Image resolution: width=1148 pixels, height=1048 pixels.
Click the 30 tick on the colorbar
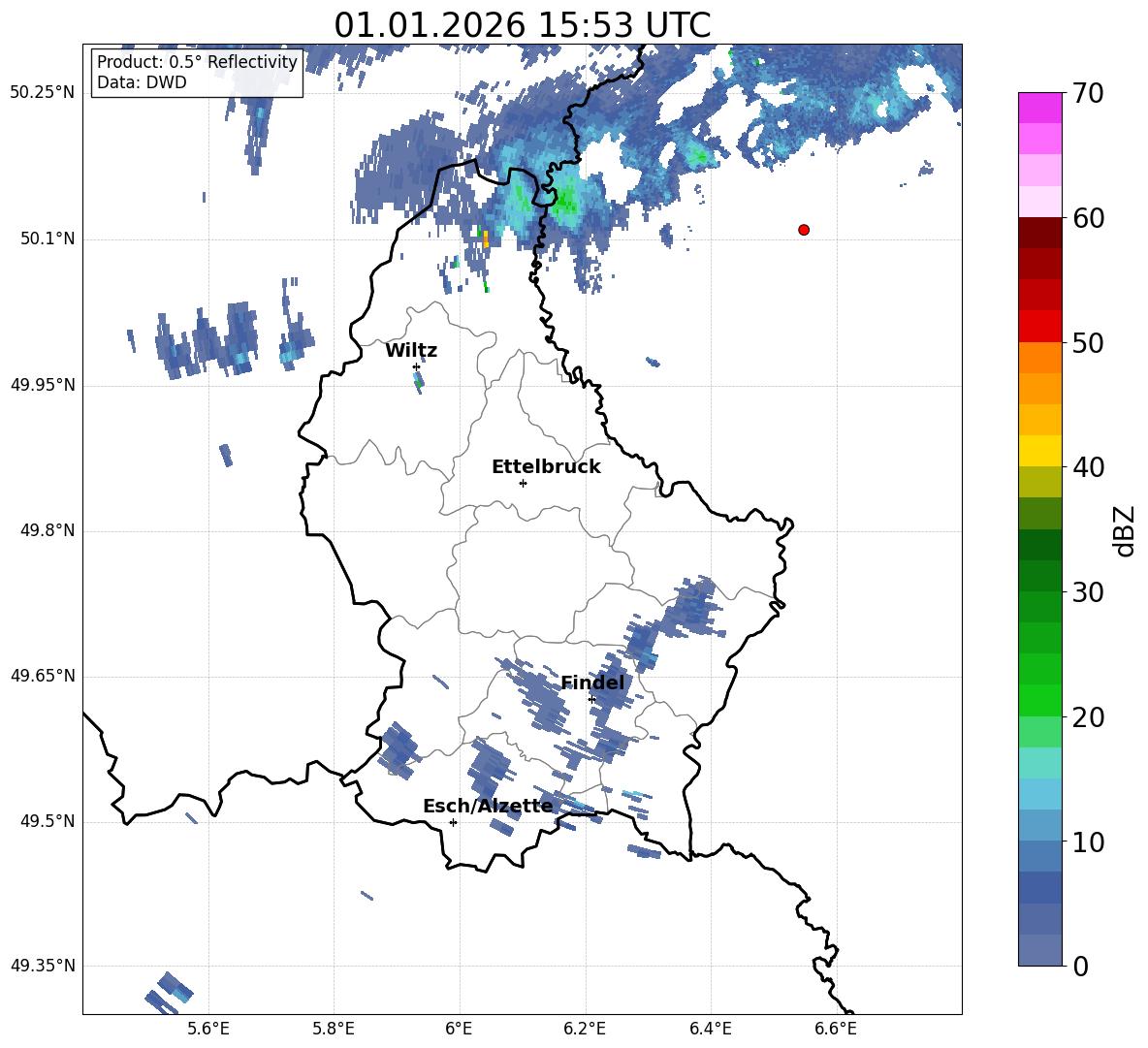pos(1087,592)
